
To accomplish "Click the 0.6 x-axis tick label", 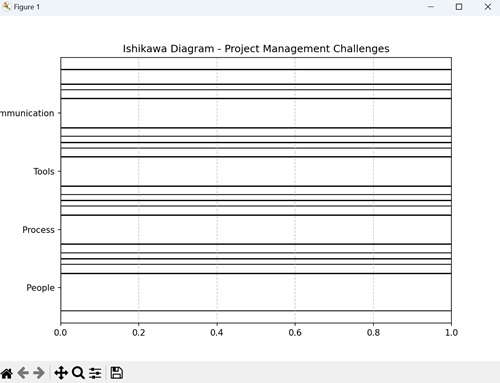I will click(x=295, y=333).
